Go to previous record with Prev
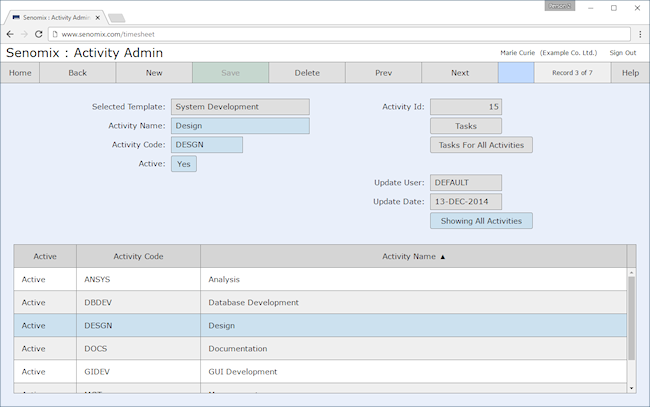Viewport: 650px width, 407px height. click(383, 73)
